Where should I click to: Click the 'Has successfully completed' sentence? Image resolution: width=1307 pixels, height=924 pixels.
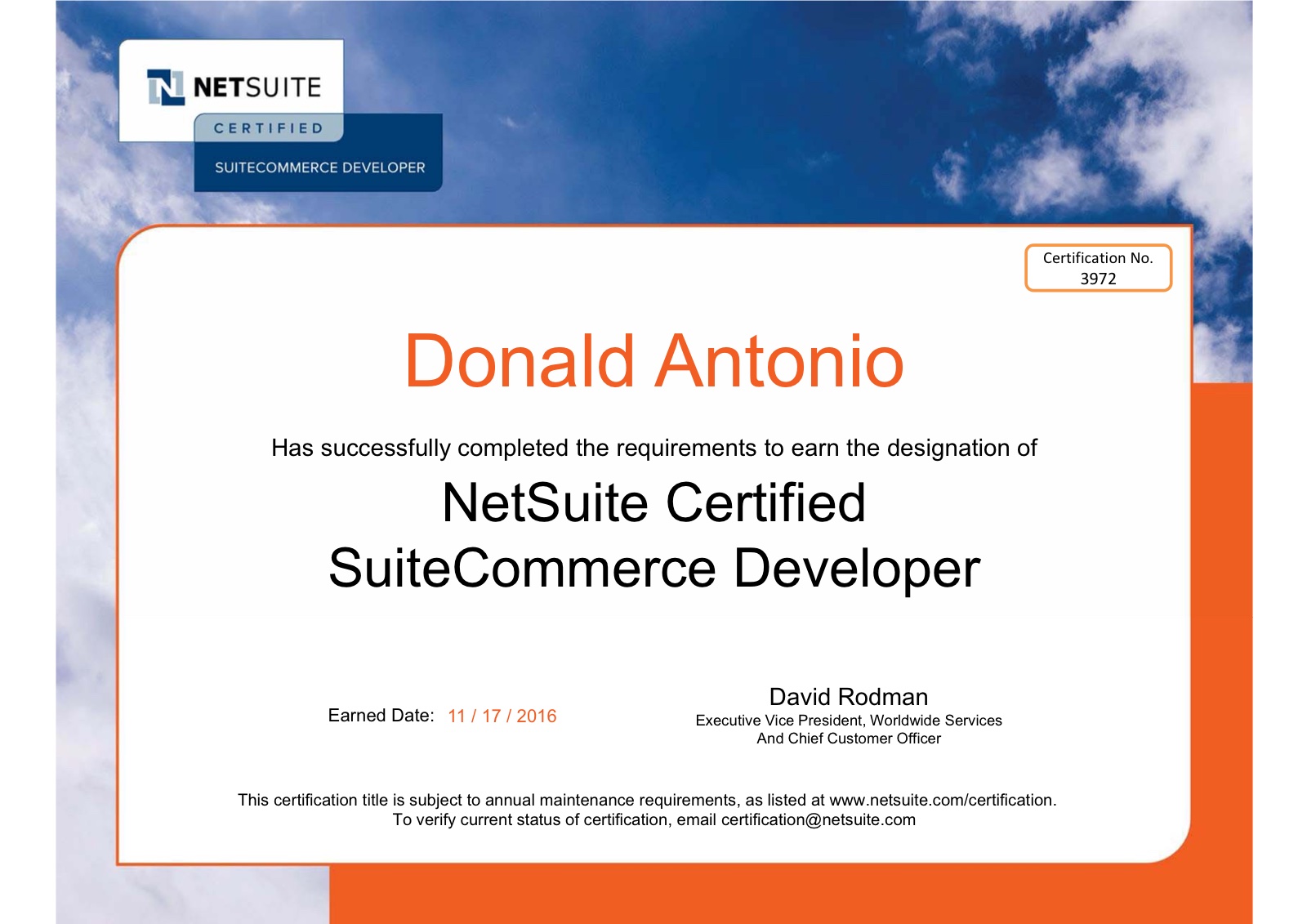[x=654, y=449]
